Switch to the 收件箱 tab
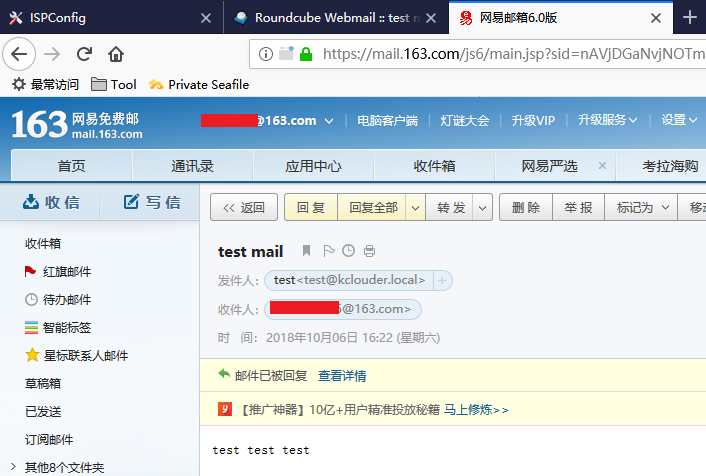 pos(434,166)
